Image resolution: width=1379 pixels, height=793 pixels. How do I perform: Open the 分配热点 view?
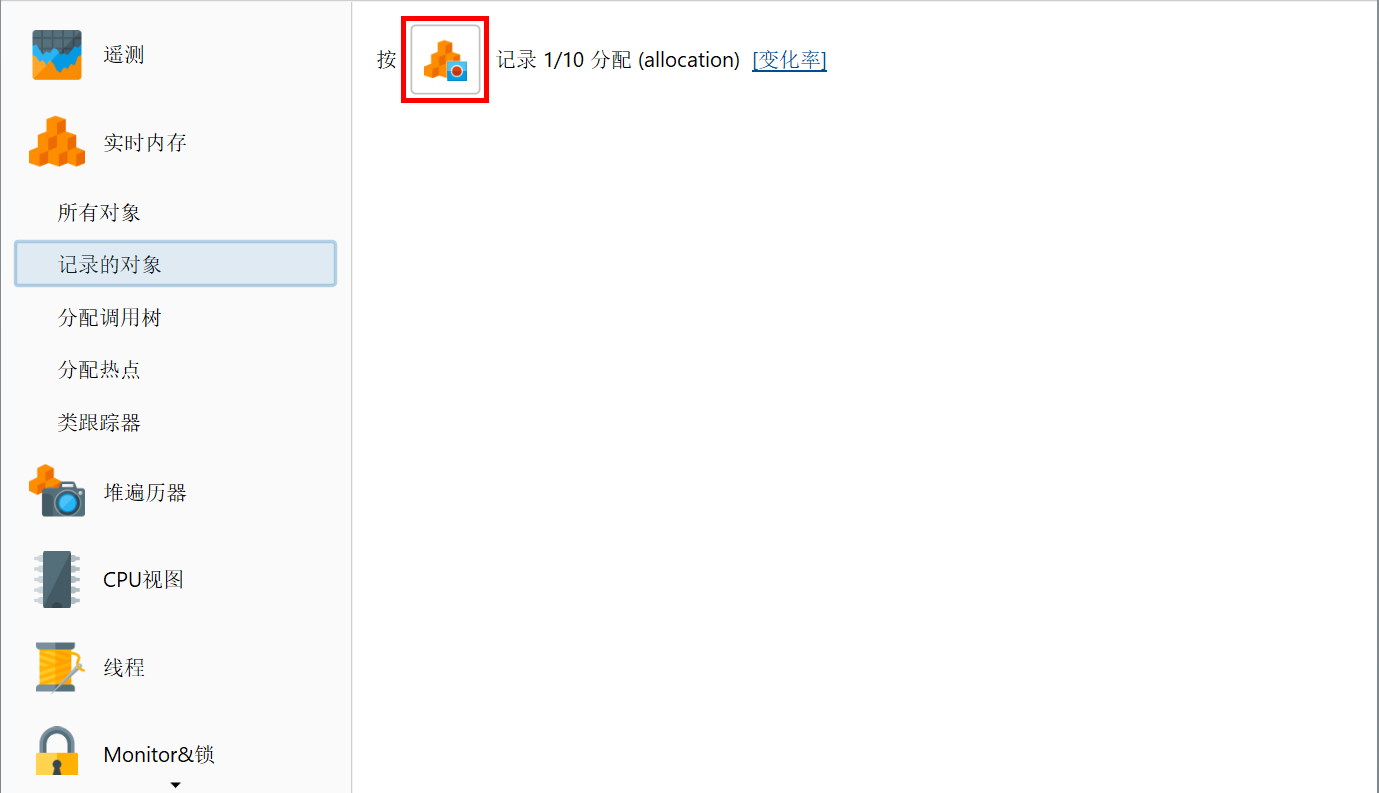(x=99, y=370)
